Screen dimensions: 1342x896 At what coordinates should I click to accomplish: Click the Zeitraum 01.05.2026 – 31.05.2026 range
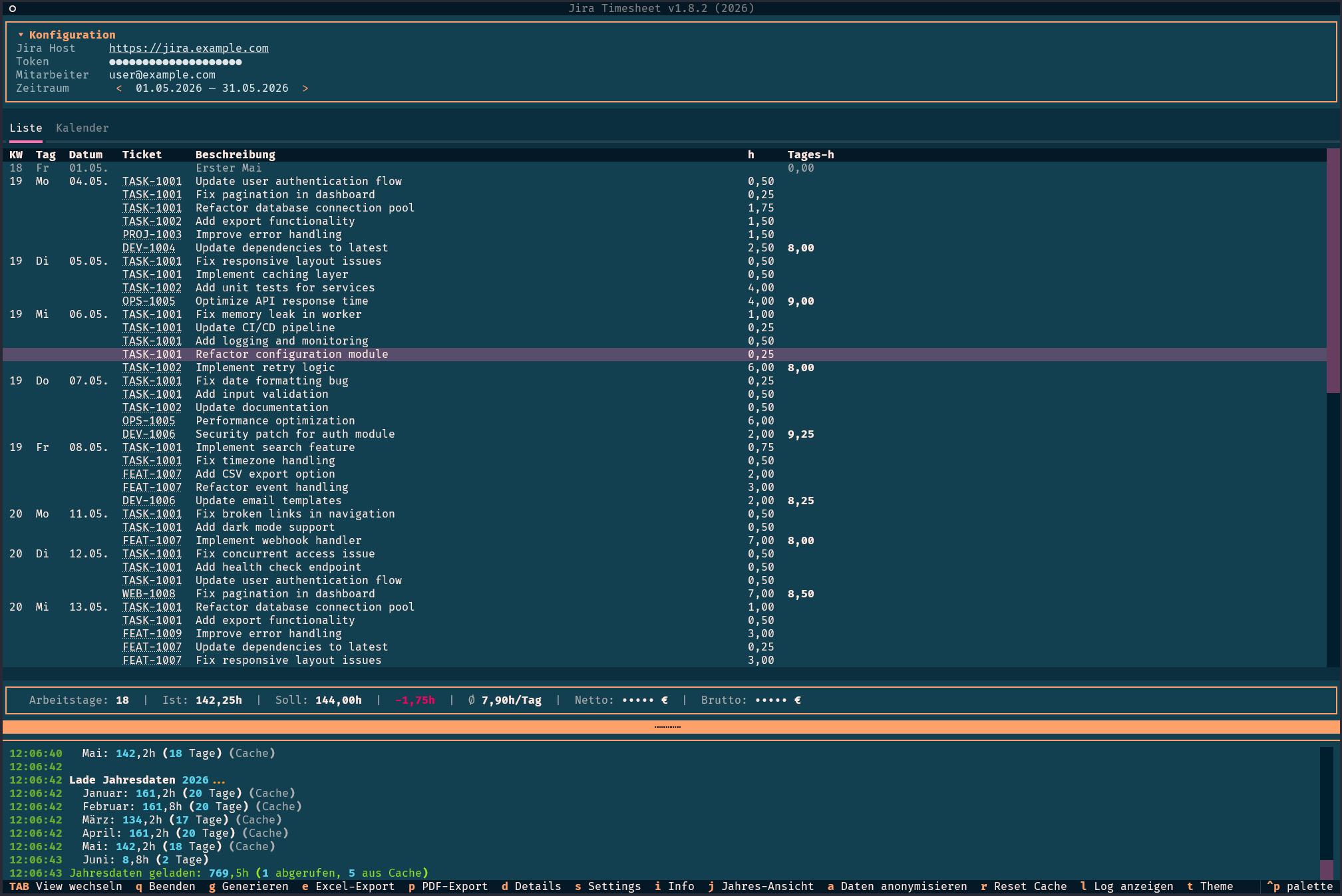(212, 88)
